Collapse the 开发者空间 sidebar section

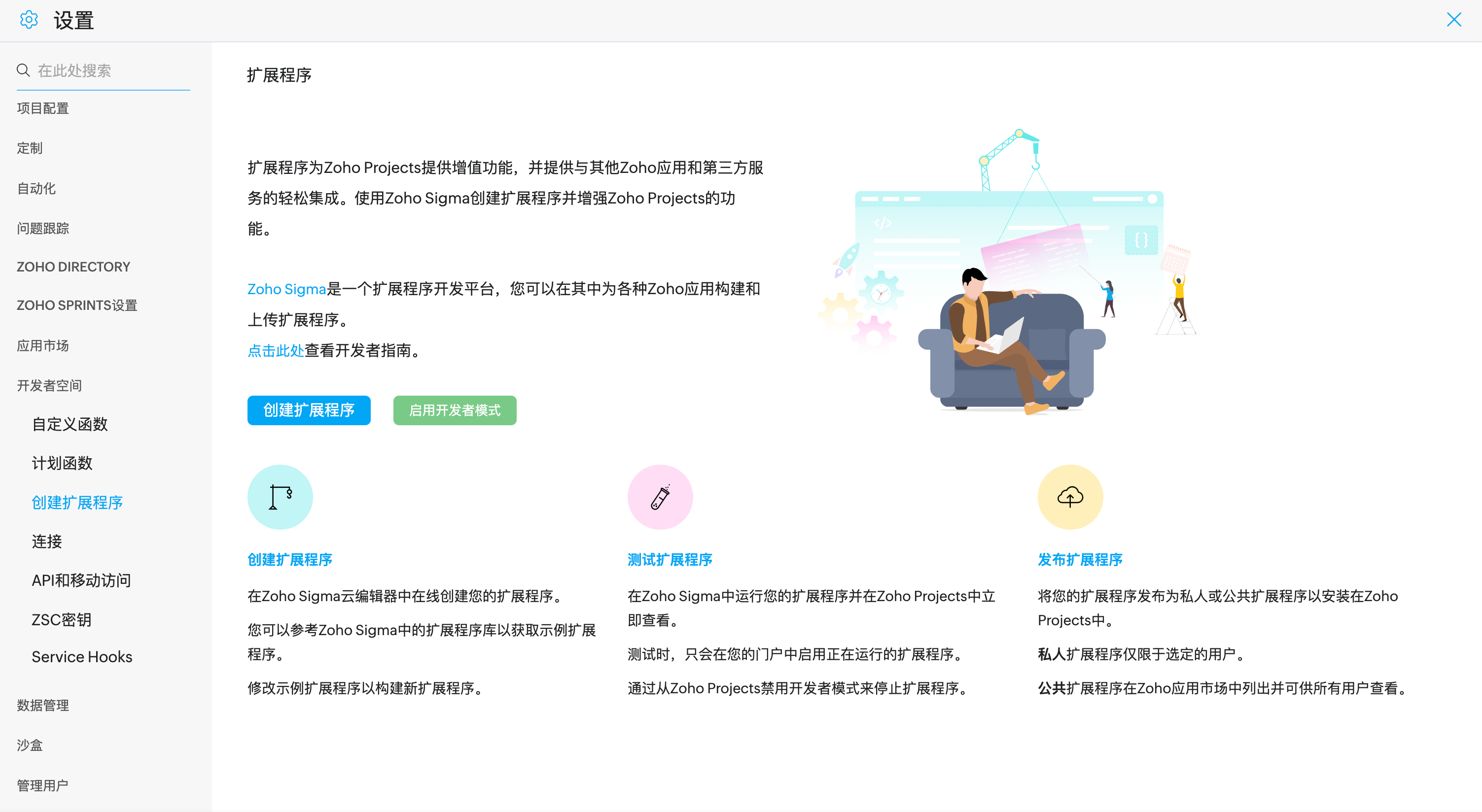49,385
